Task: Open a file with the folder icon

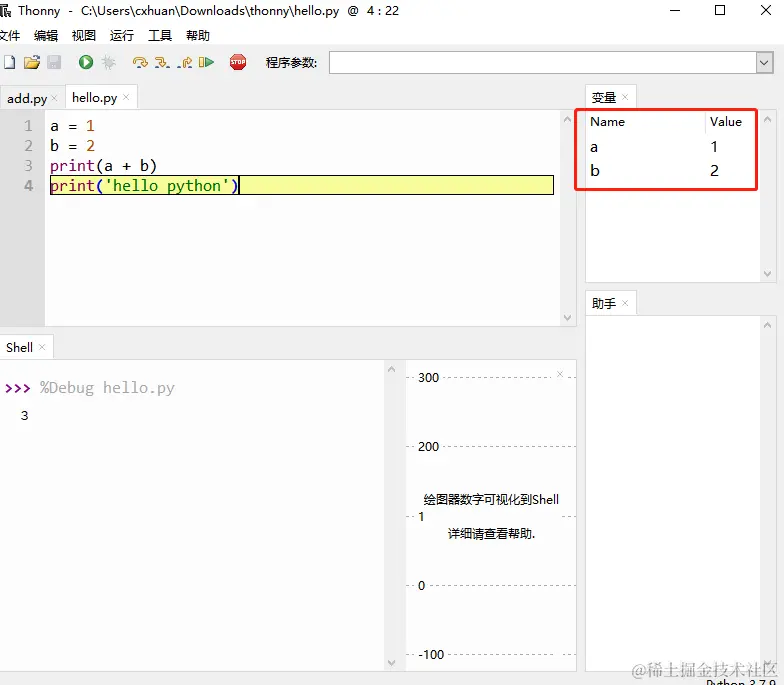Action: (x=32, y=62)
